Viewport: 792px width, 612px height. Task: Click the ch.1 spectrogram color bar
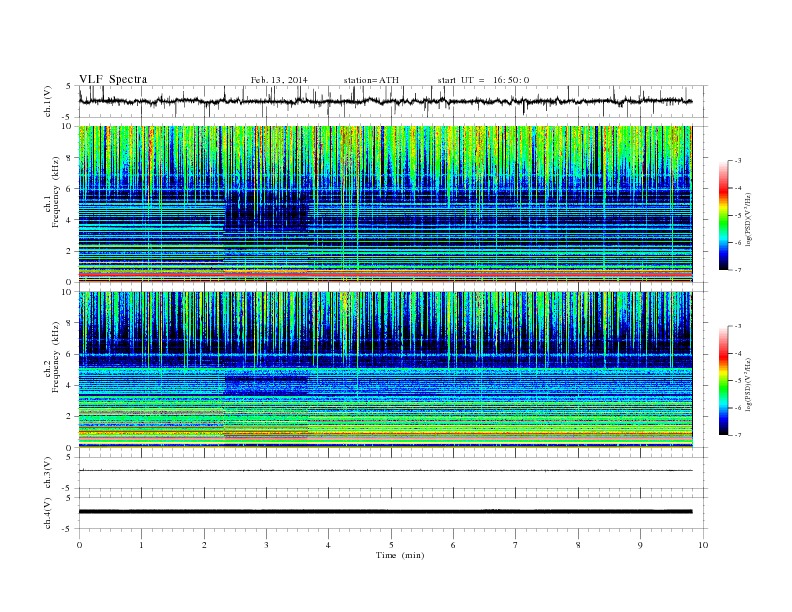tap(723, 215)
